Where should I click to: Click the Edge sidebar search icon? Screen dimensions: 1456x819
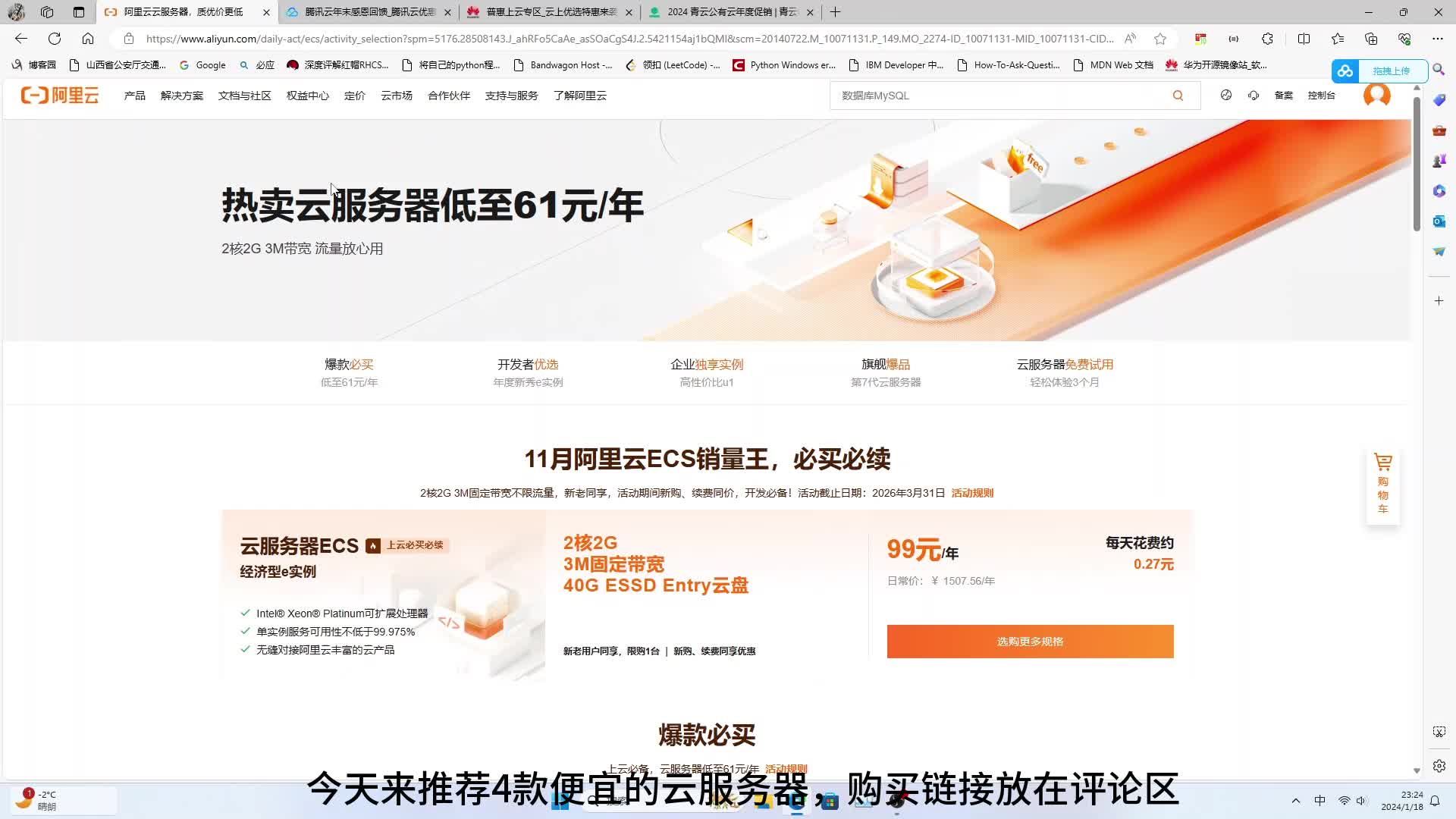coord(1439,70)
